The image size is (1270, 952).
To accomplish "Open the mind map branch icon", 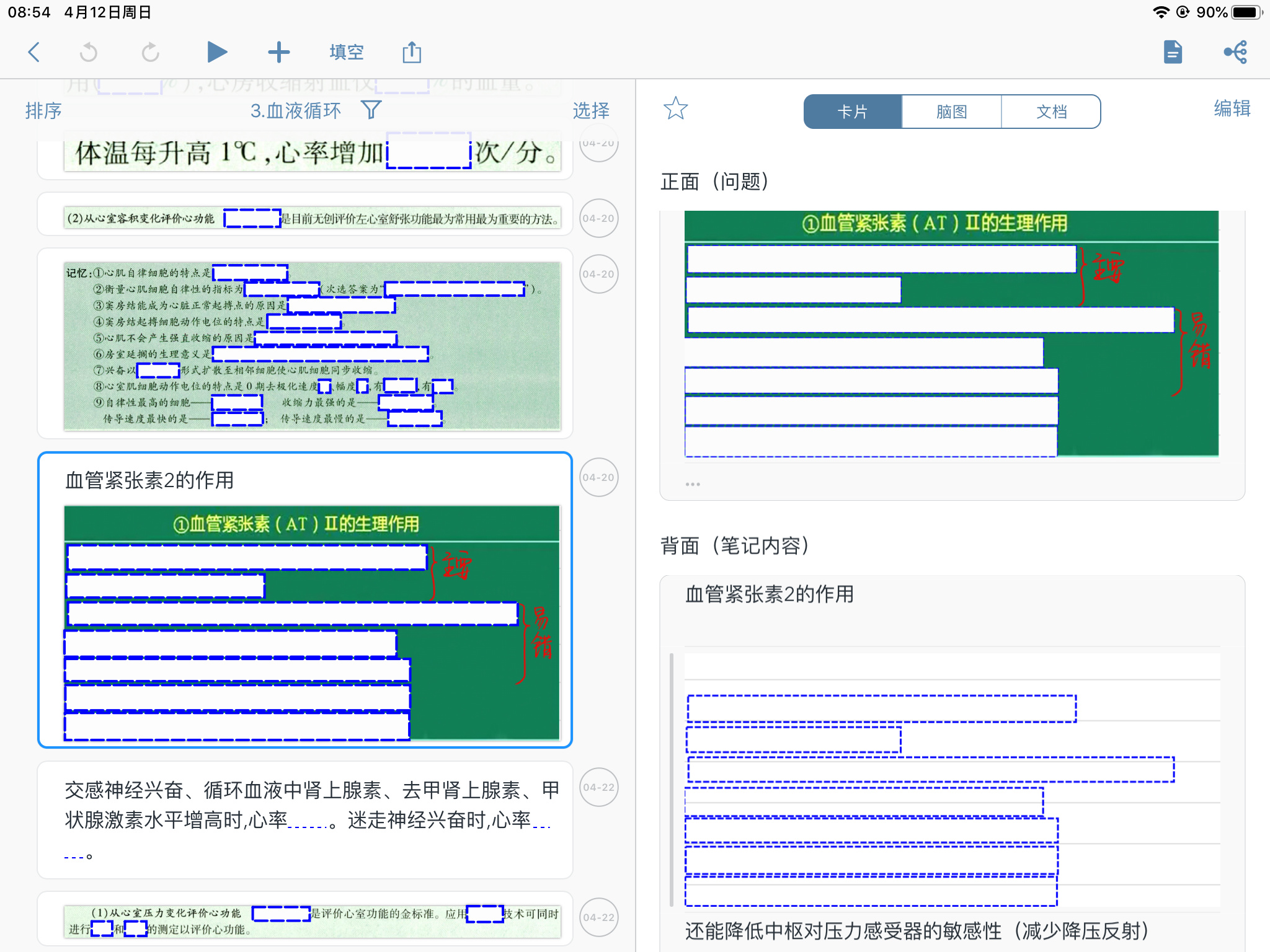I will [1236, 52].
